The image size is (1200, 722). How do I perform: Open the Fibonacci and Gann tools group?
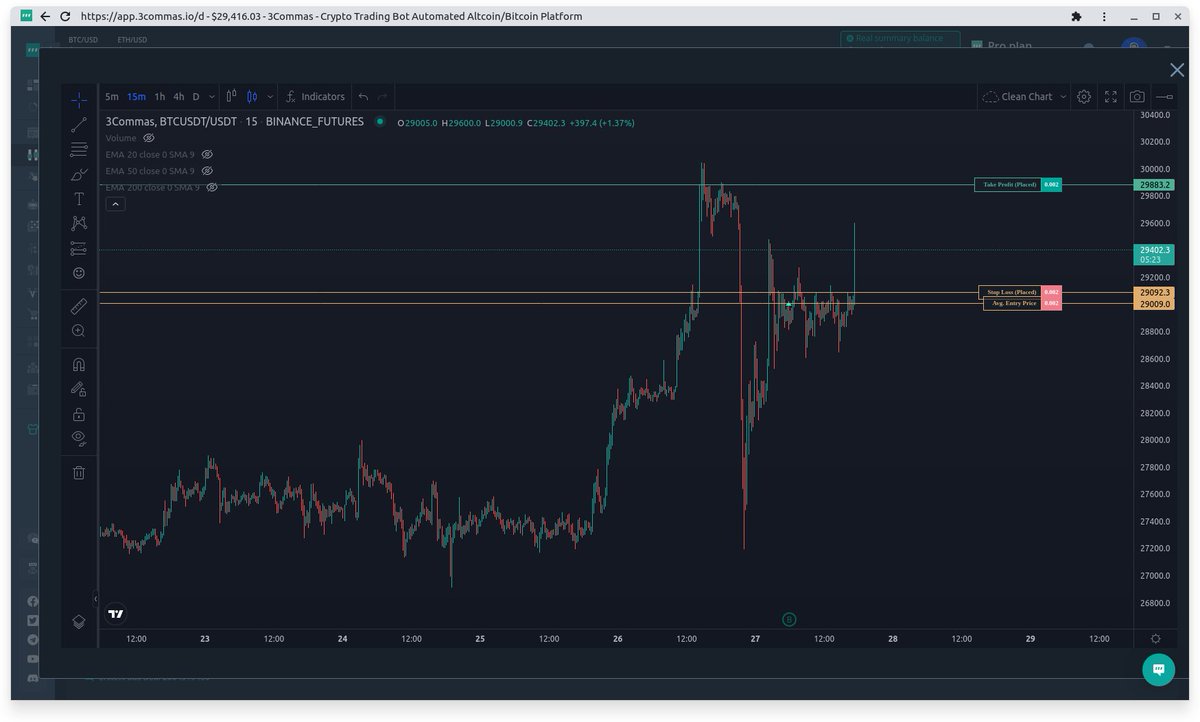pyautogui.click(x=79, y=150)
